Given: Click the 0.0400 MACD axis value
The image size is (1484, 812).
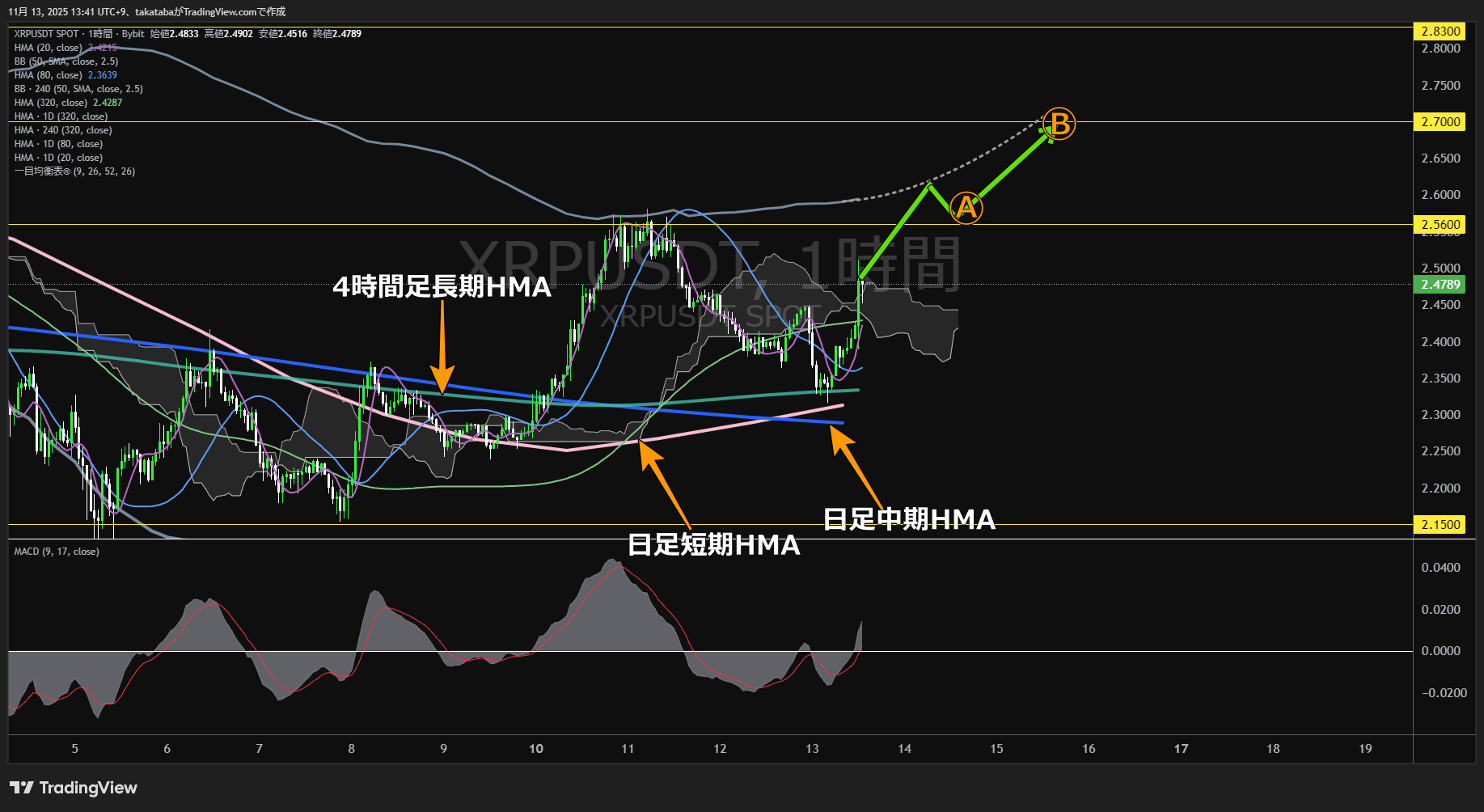Looking at the screenshot, I should point(1441,567).
